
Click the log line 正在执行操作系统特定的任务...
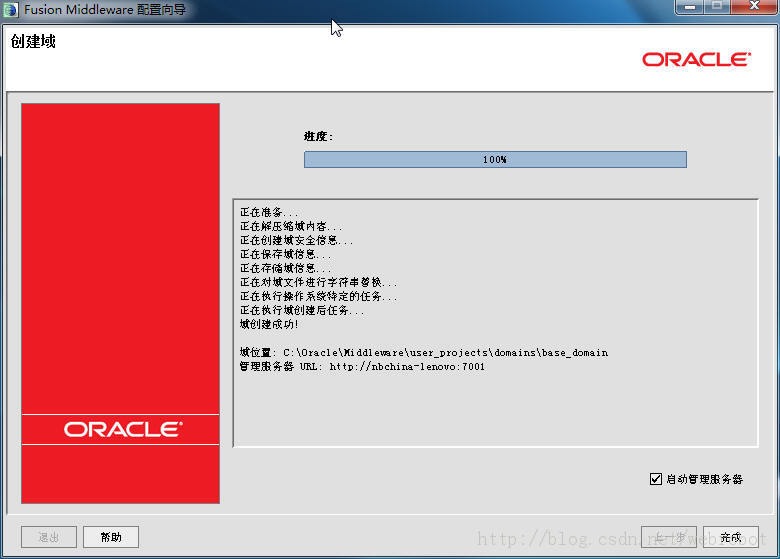coord(318,296)
